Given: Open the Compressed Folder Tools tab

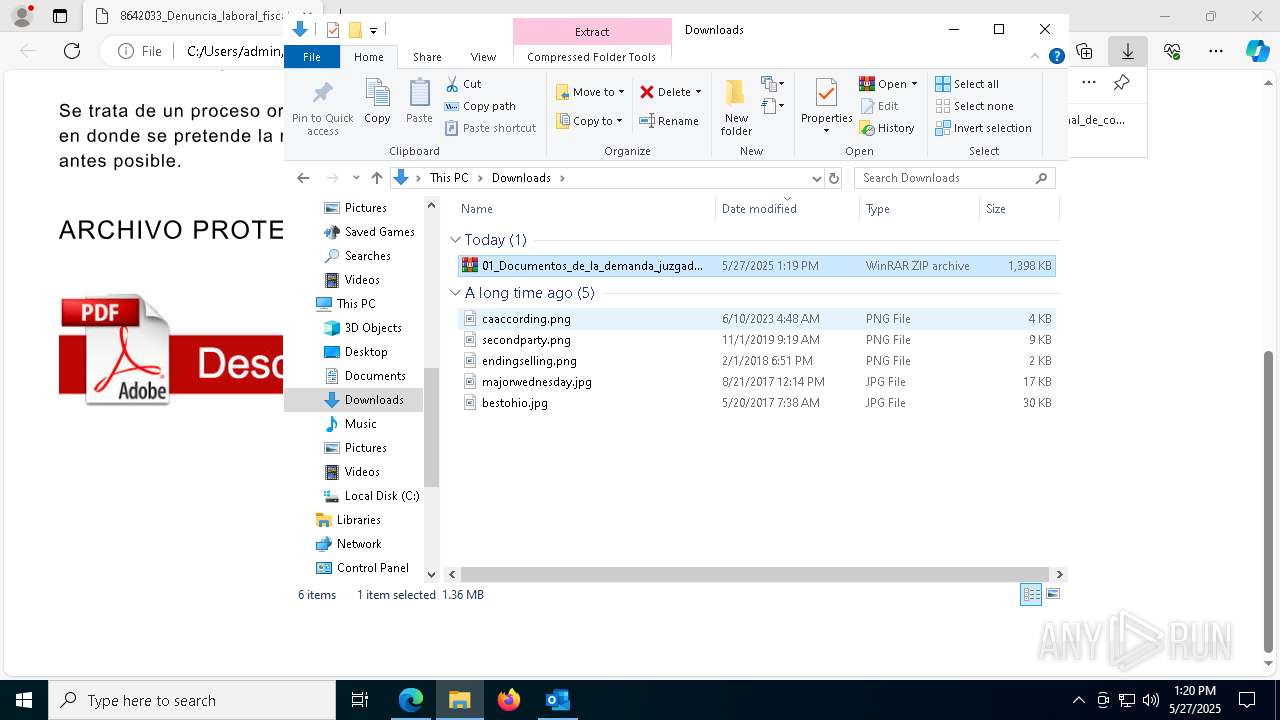Looking at the screenshot, I should tap(592, 57).
